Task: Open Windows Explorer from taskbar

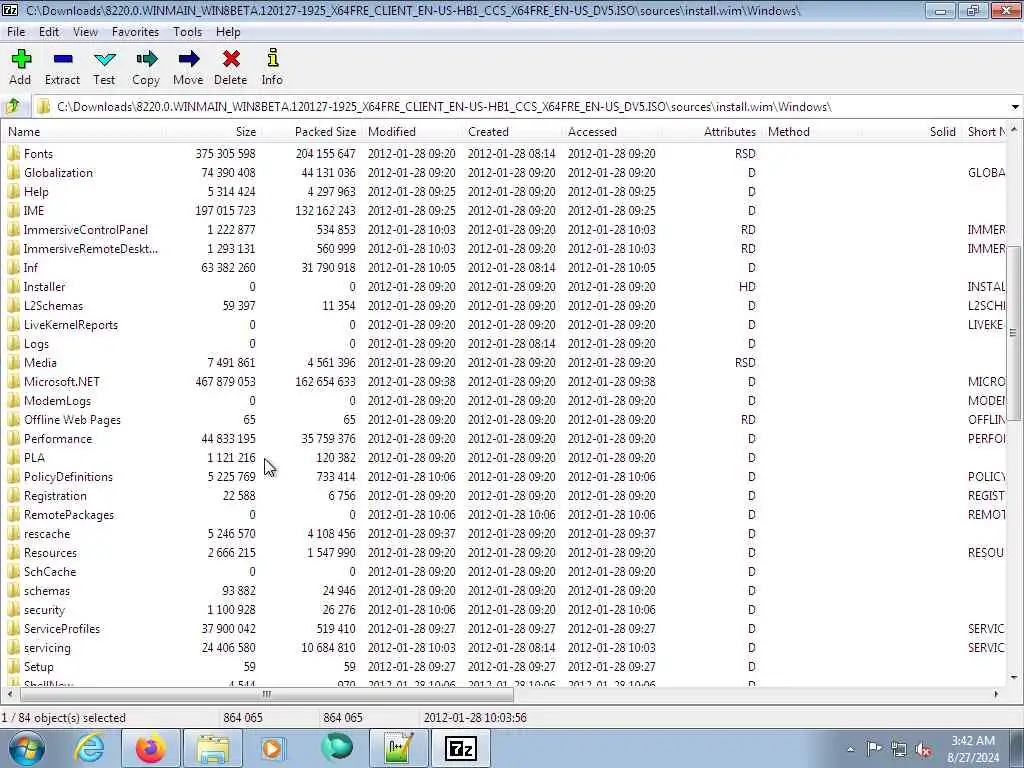Action: tap(213, 748)
